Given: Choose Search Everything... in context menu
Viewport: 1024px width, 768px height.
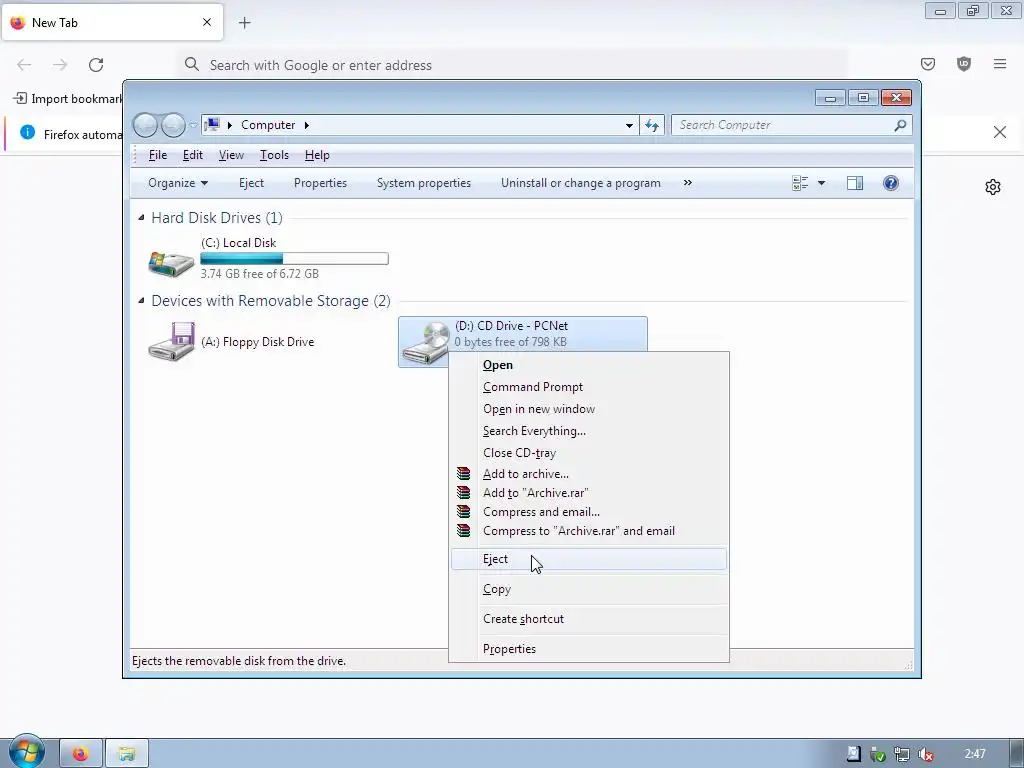Looking at the screenshot, I should click(588, 431).
